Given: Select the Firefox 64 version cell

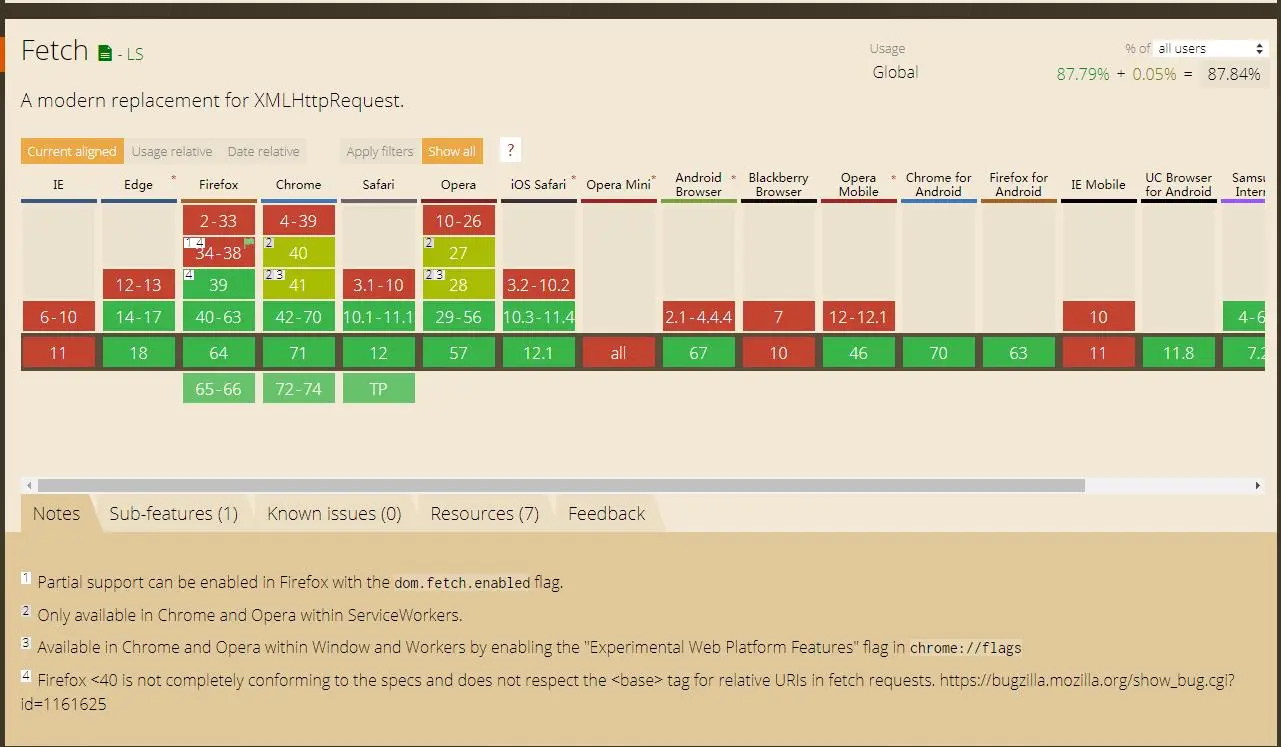Looking at the screenshot, I should (218, 352).
